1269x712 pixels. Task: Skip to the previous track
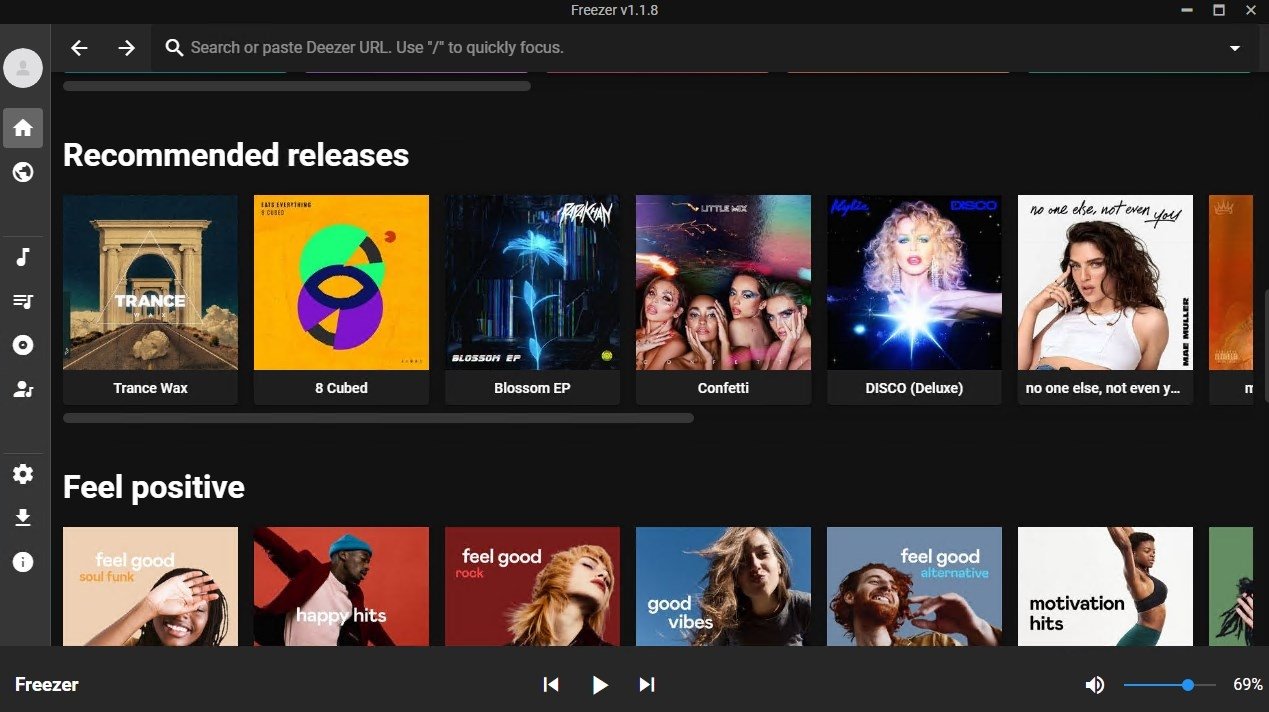(551, 684)
